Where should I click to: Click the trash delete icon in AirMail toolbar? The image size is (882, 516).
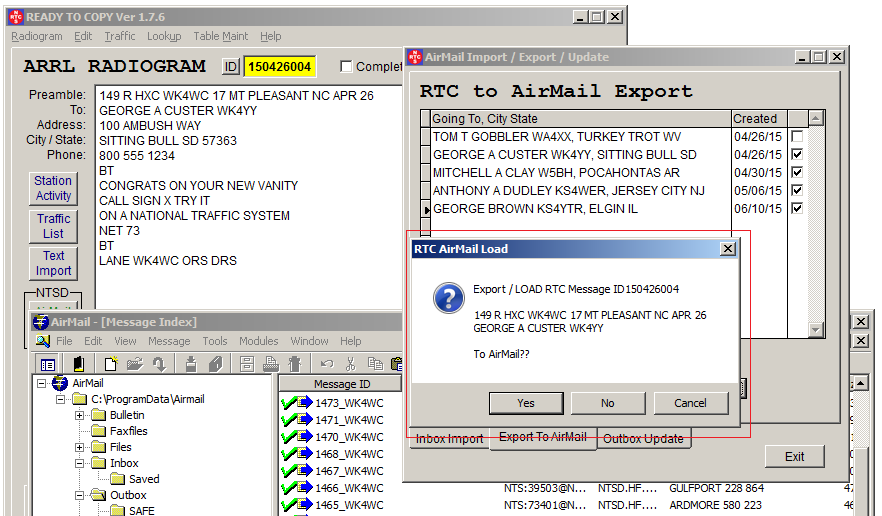(295, 364)
